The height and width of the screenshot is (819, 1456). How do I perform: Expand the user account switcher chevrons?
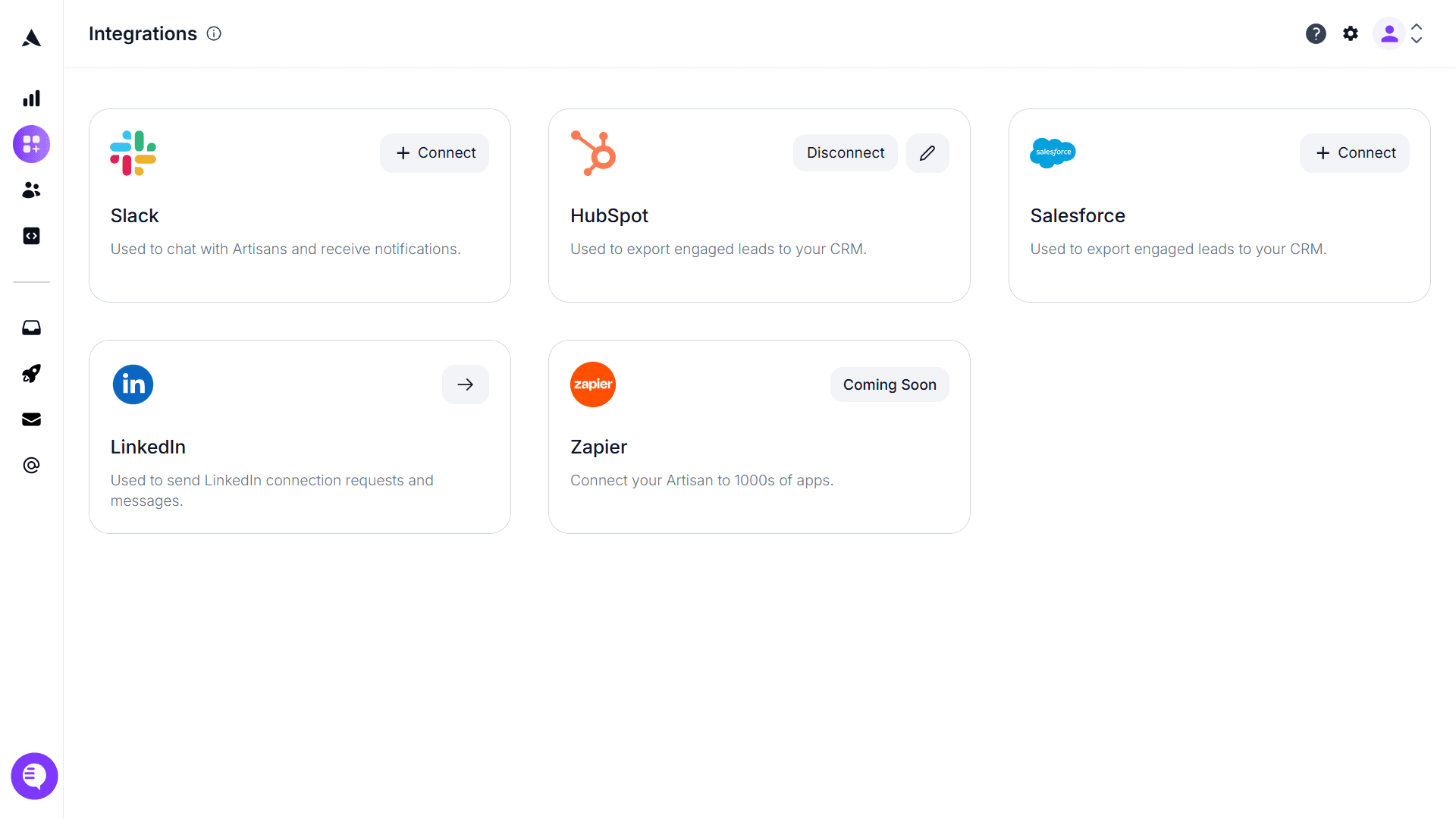(x=1417, y=33)
